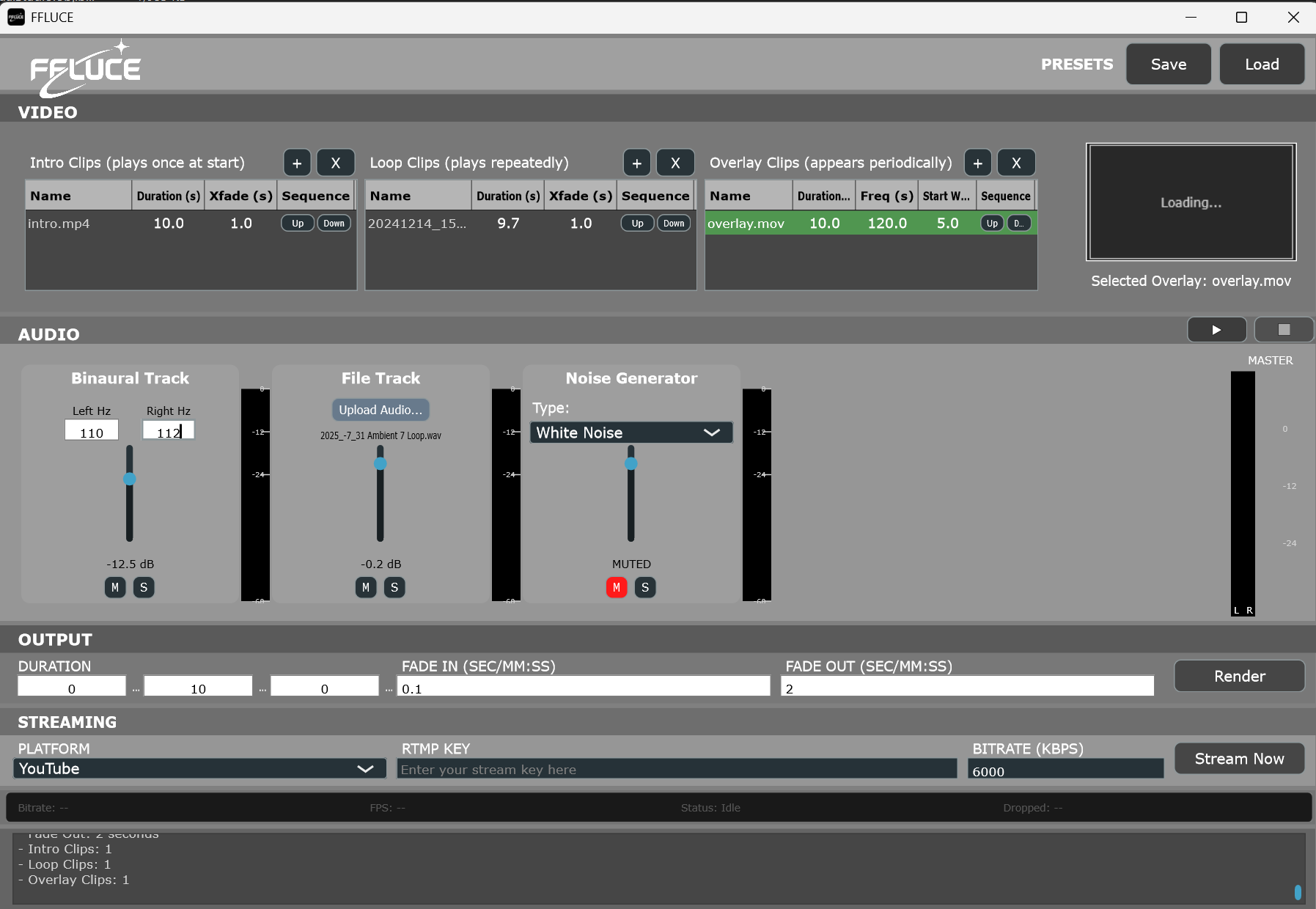Start audio preview with play button
1316x909 pixels.
1216,330
